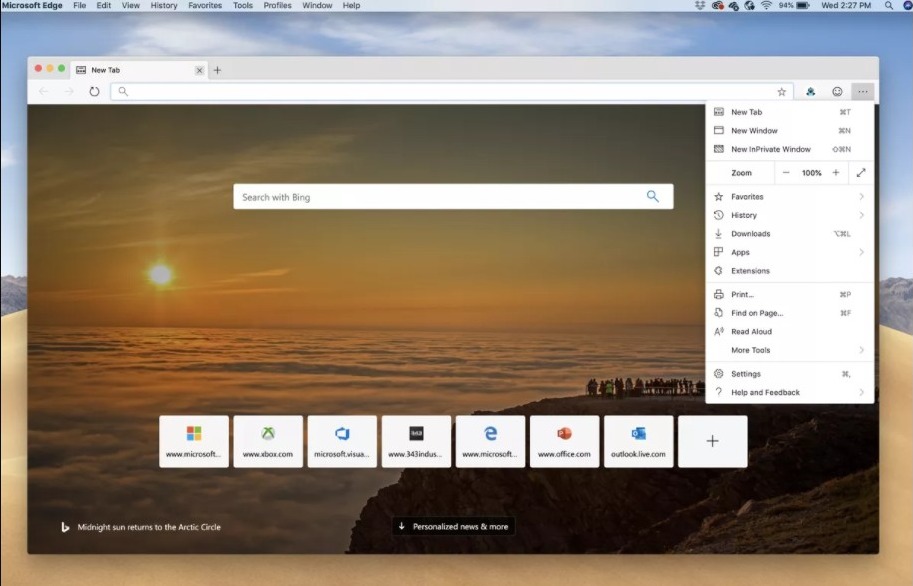Open the outlook.live.com quick link tile
This screenshot has width=913, height=586.
point(638,441)
